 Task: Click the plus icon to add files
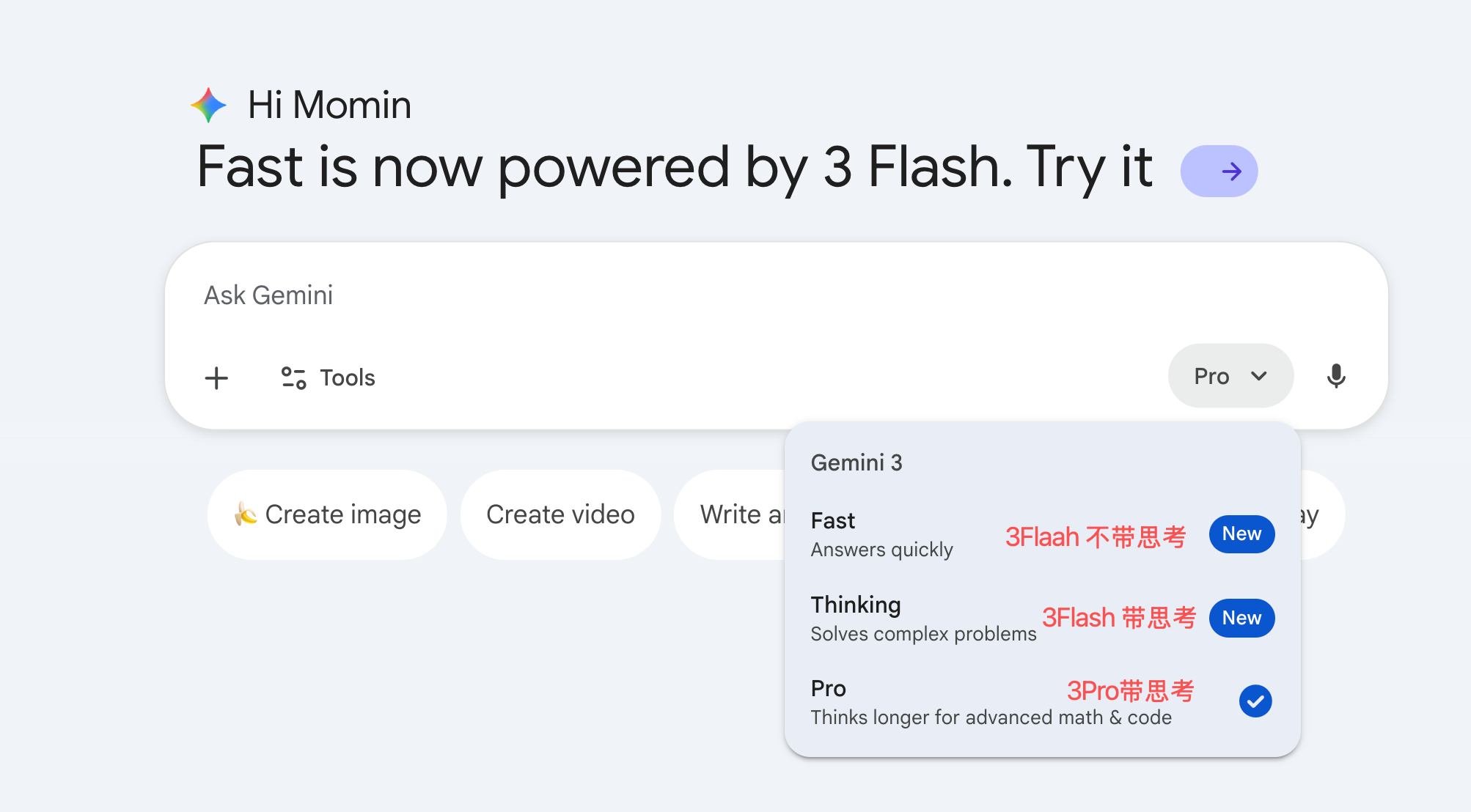216,378
